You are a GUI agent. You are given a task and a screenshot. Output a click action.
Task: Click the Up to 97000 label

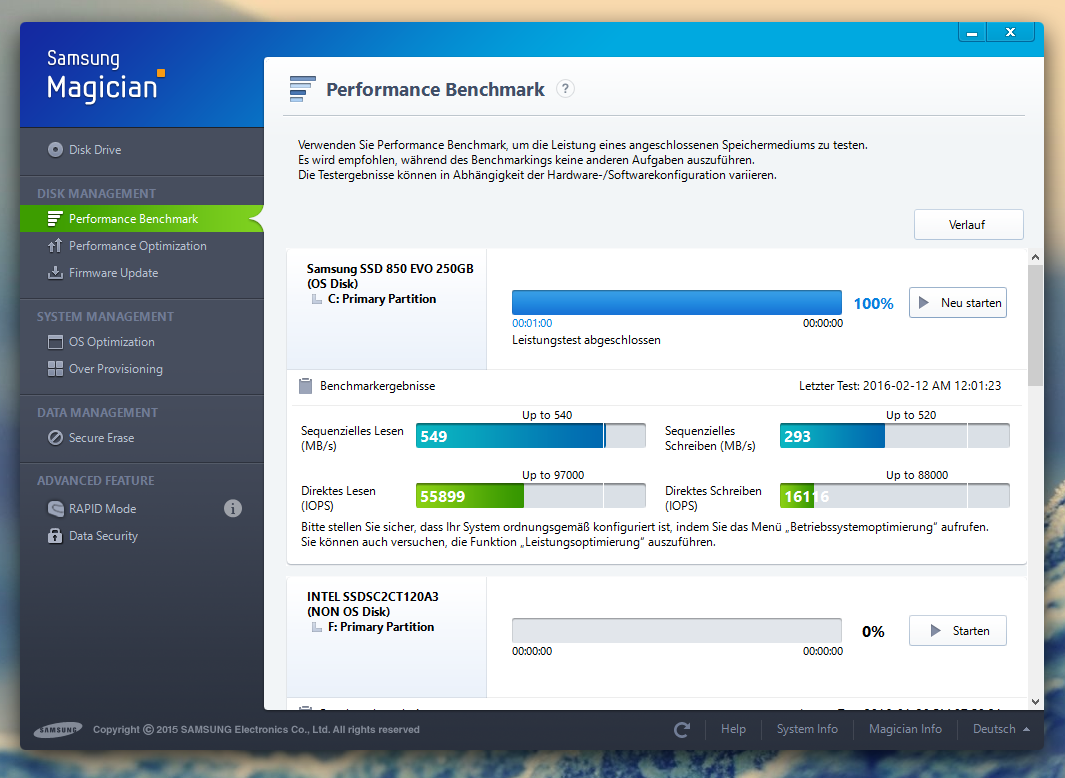click(x=553, y=475)
